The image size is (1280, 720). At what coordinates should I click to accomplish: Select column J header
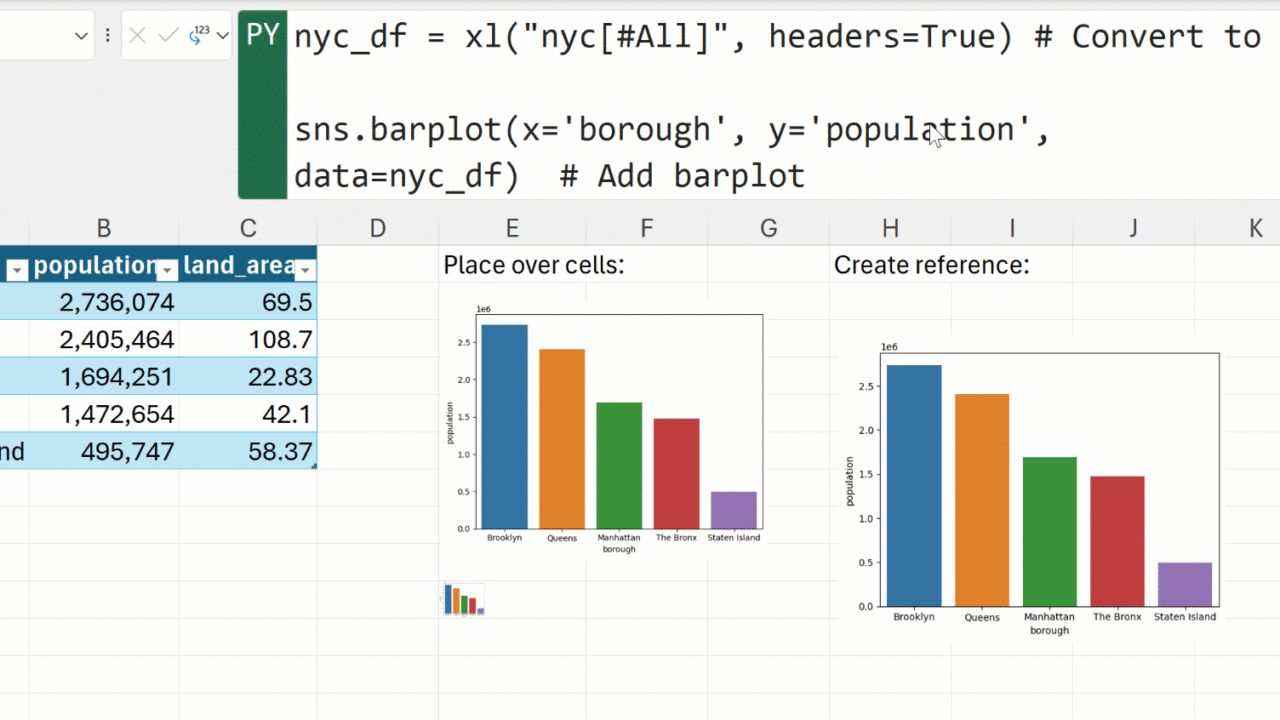pyautogui.click(x=1133, y=228)
